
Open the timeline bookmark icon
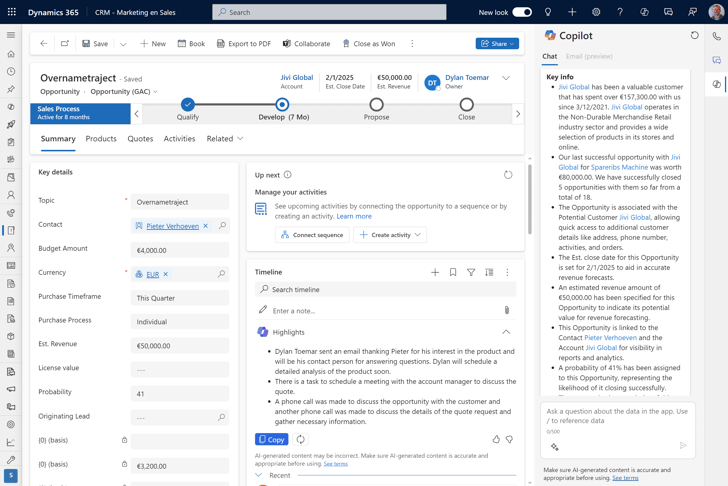point(453,272)
